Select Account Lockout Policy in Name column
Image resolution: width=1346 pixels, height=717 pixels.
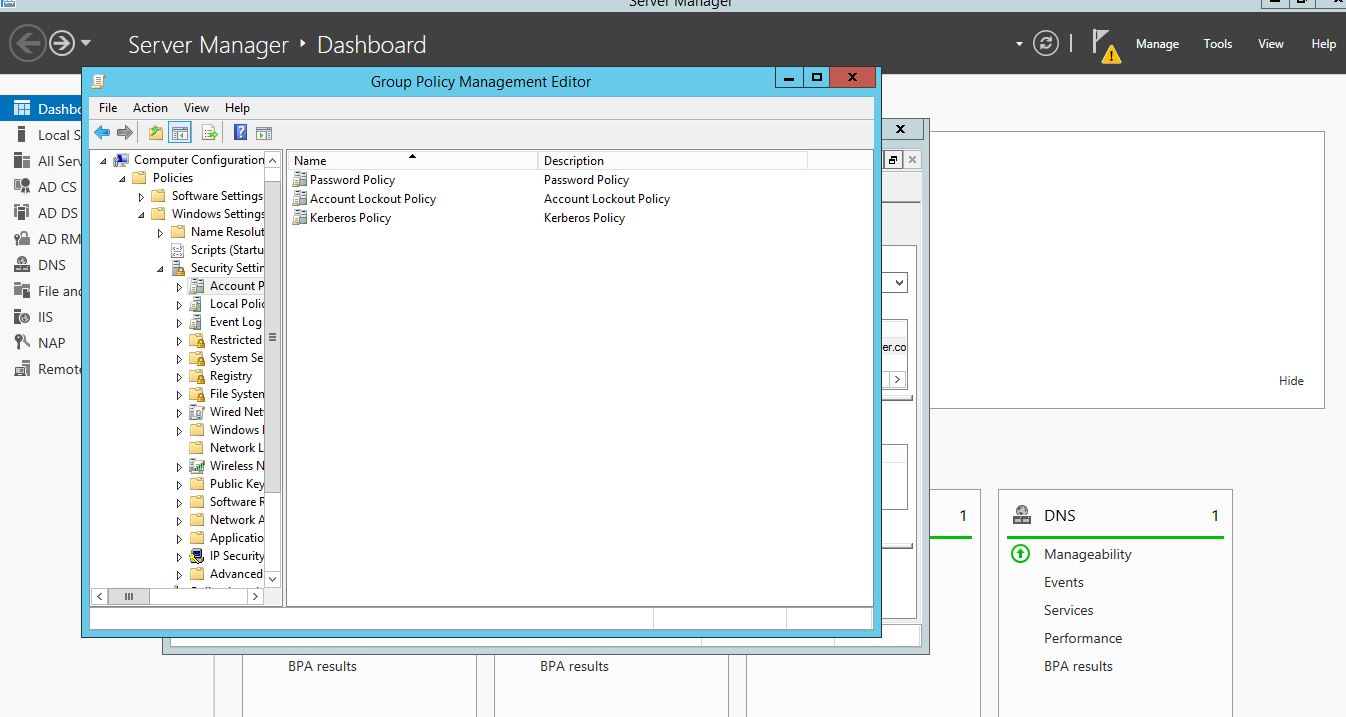pos(373,199)
